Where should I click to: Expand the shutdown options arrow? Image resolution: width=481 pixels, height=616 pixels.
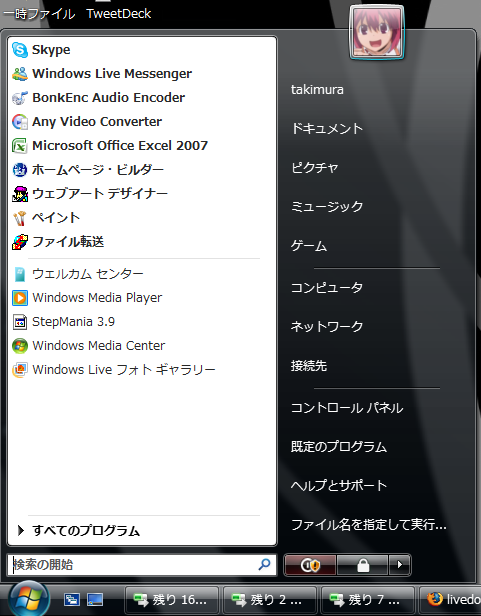(400, 565)
